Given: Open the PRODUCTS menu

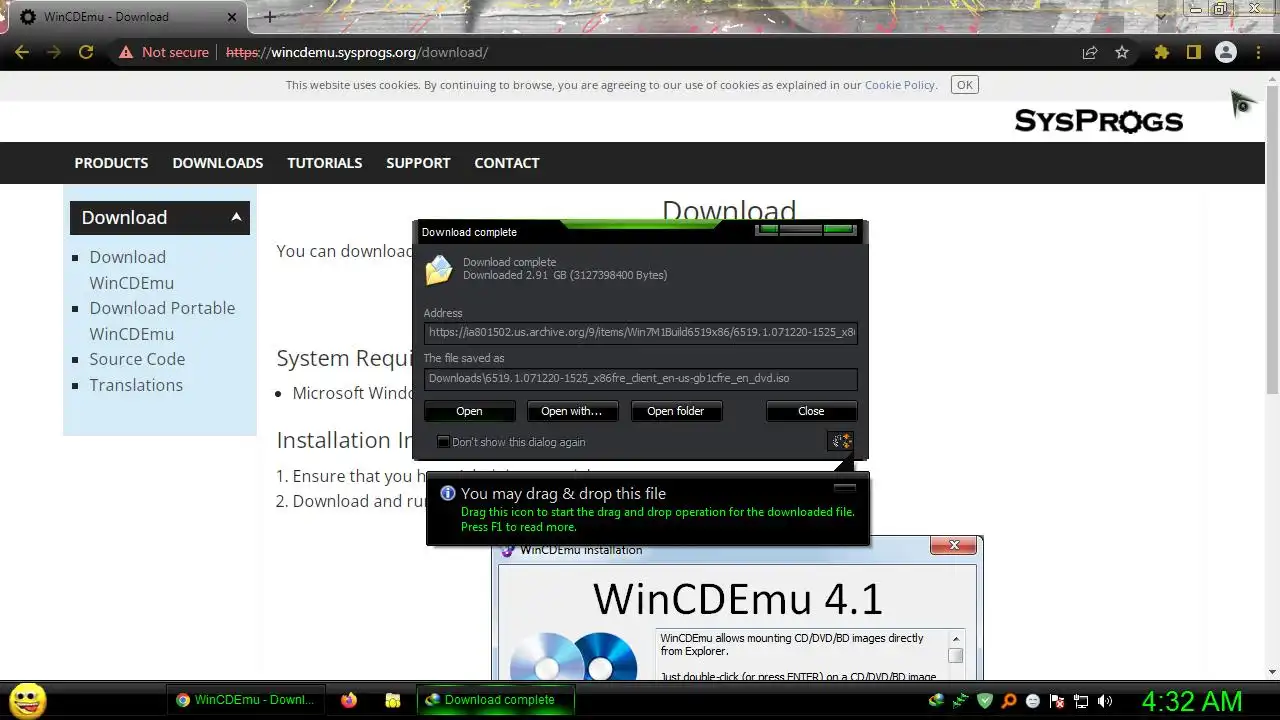Looking at the screenshot, I should coord(111,163).
